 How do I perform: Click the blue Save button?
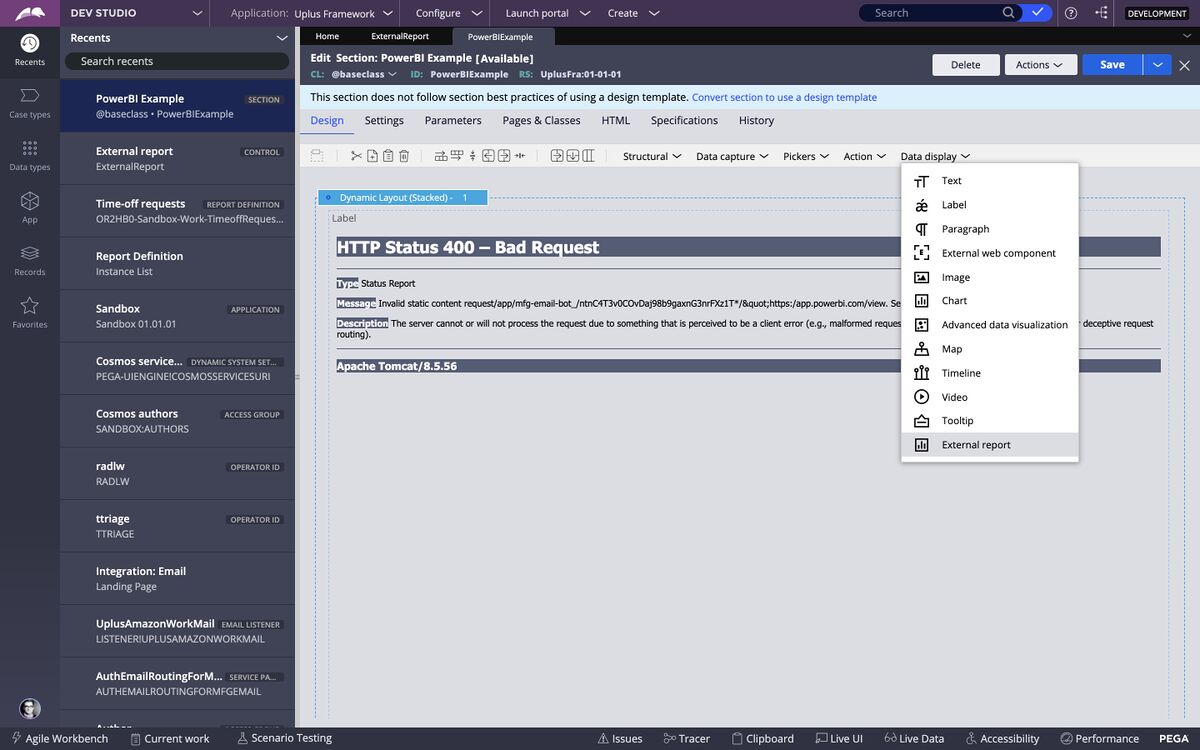1113,65
